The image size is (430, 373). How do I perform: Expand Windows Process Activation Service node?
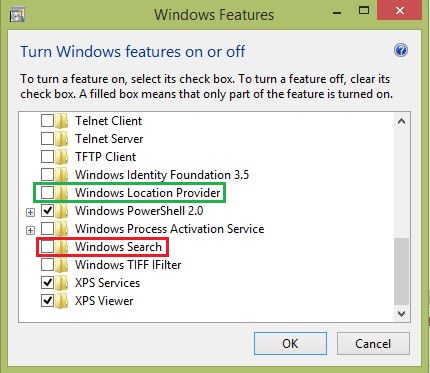(30, 230)
